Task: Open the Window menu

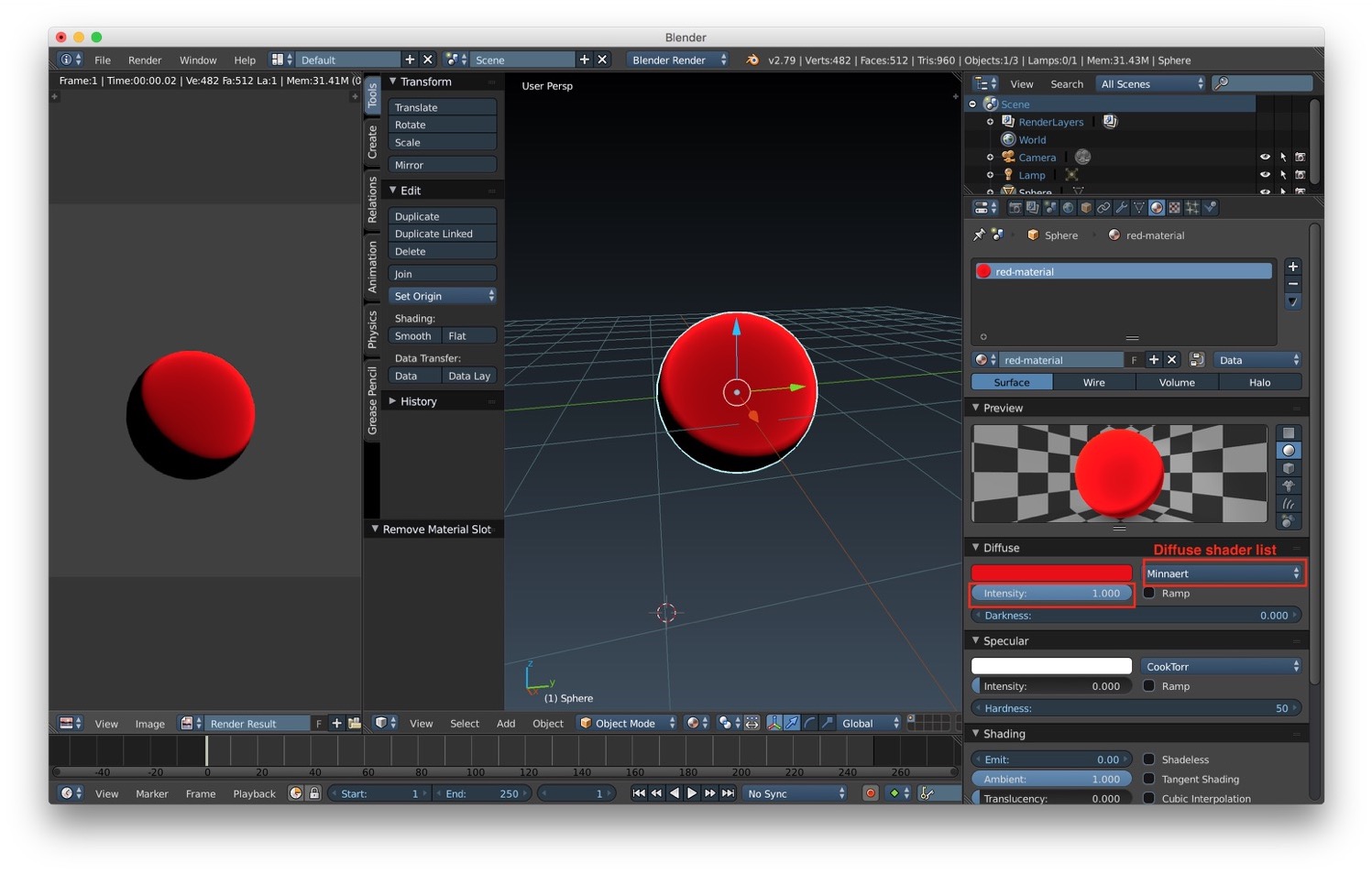Action: pos(198,60)
